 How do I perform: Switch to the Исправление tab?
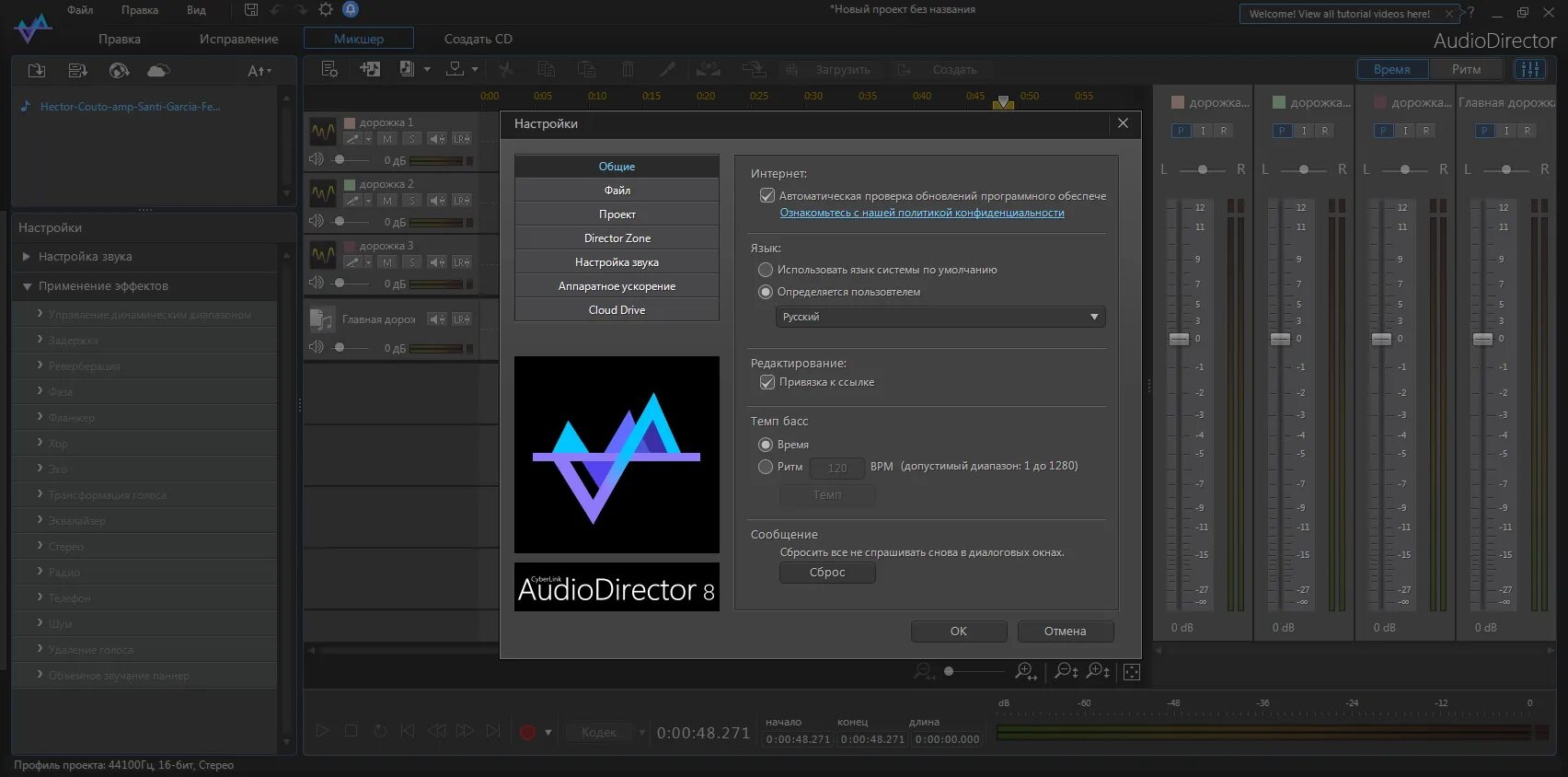[x=238, y=39]
